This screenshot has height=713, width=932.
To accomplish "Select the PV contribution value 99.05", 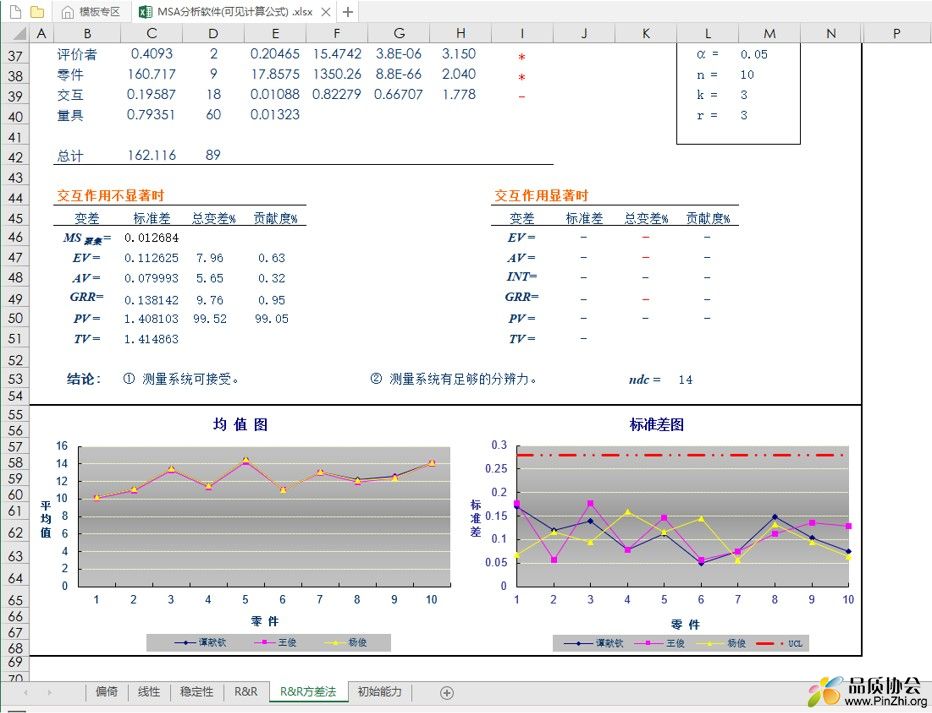I will point(272,319).
